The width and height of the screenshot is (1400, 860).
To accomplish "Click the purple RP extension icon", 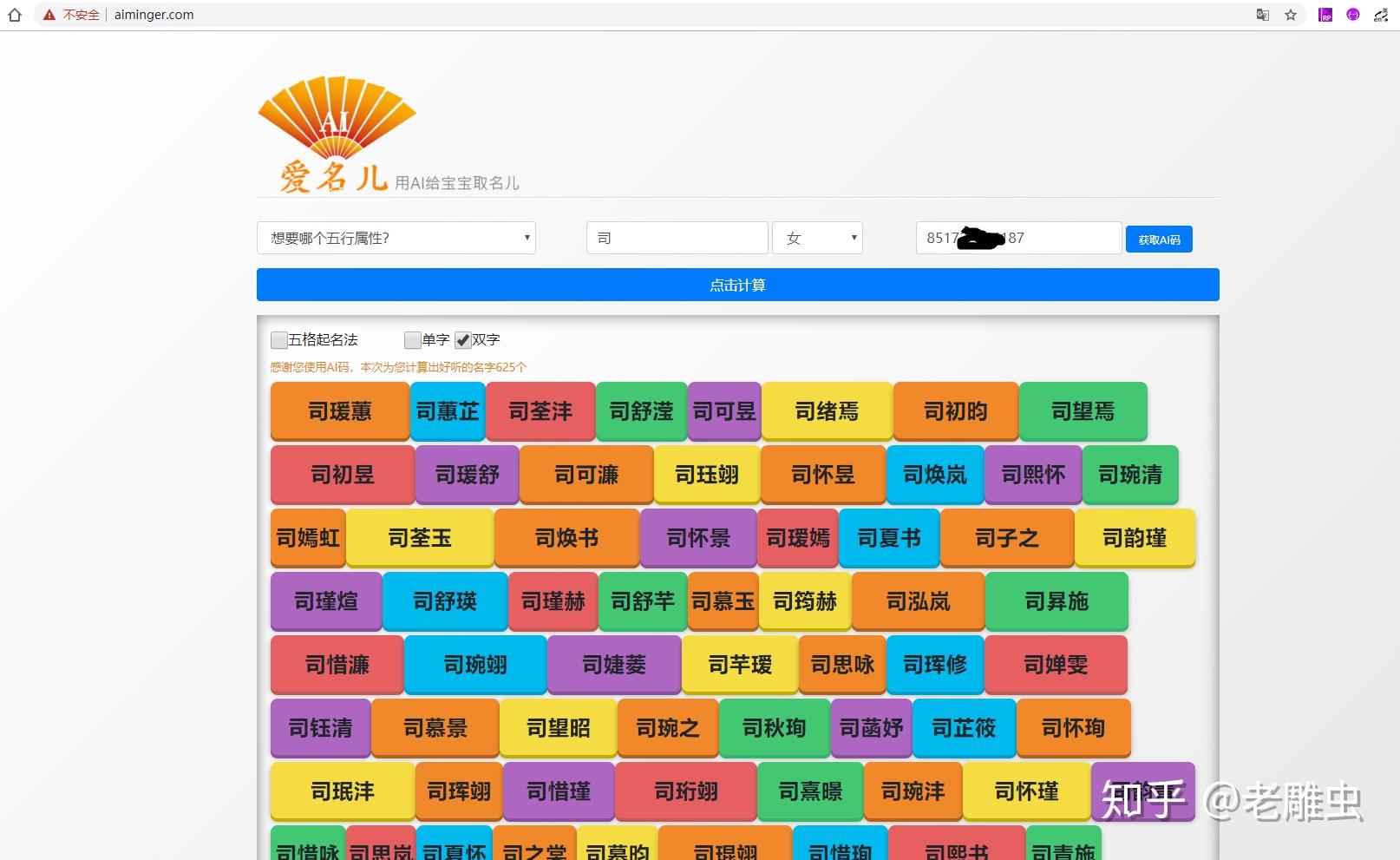I will point(1325,15).
